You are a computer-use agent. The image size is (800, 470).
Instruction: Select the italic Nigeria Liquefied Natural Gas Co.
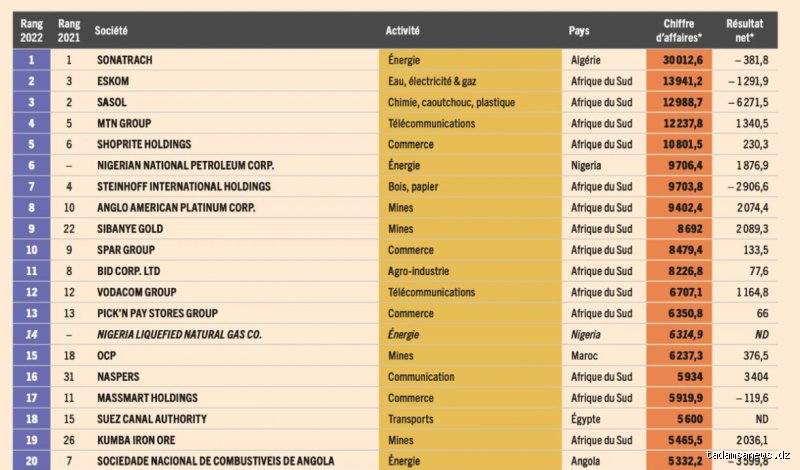(179, 334)
